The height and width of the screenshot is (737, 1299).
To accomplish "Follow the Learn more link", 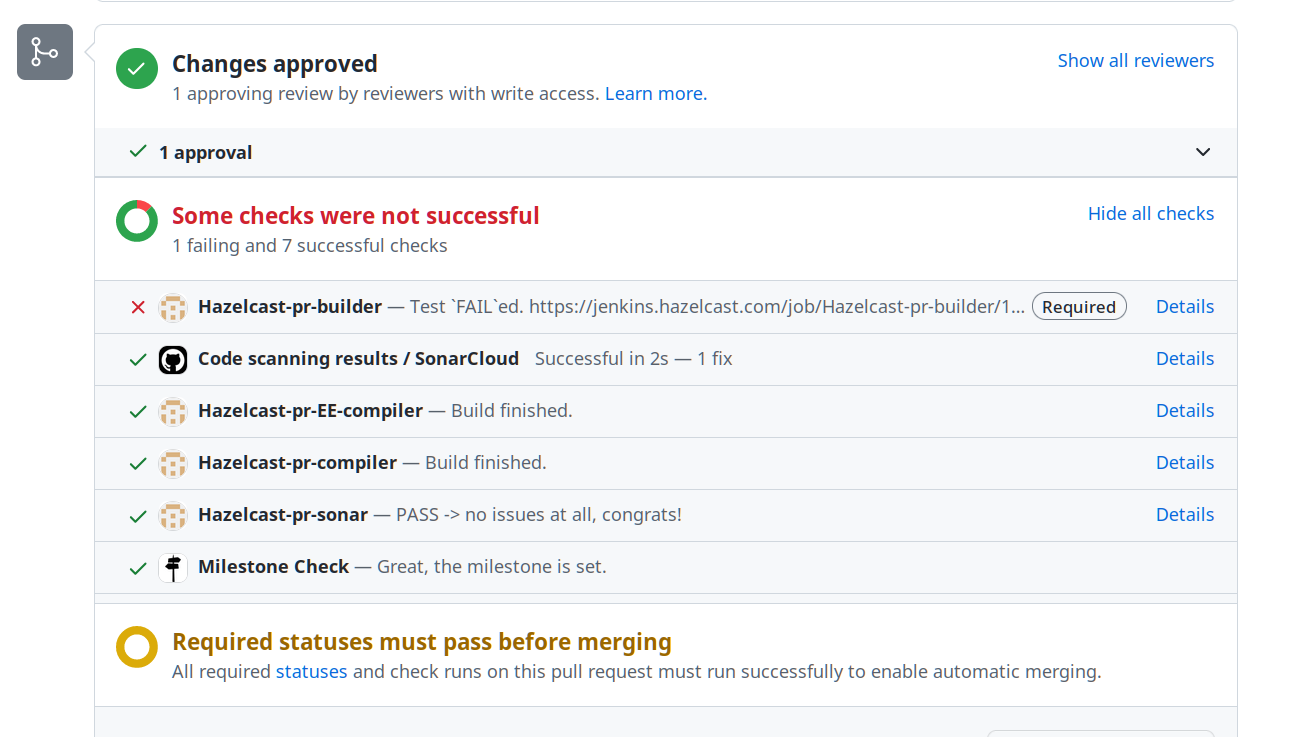I will pyautogui.click(x=654, y=93).
